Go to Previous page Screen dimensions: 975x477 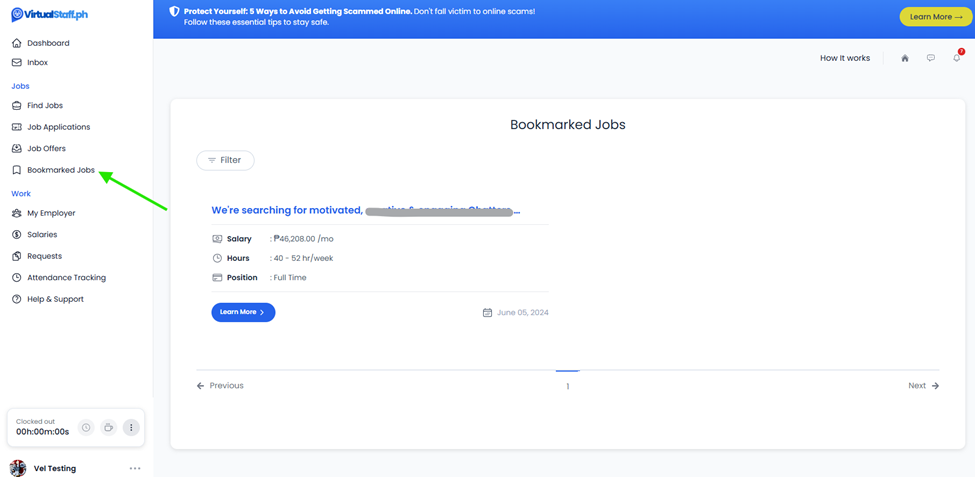[220, 386]
